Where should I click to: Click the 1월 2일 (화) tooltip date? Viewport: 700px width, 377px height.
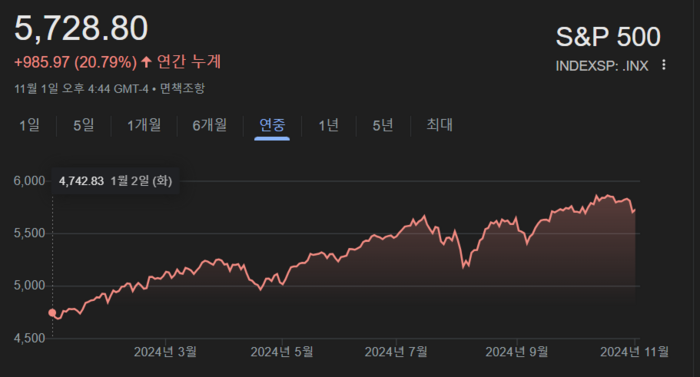142,181
